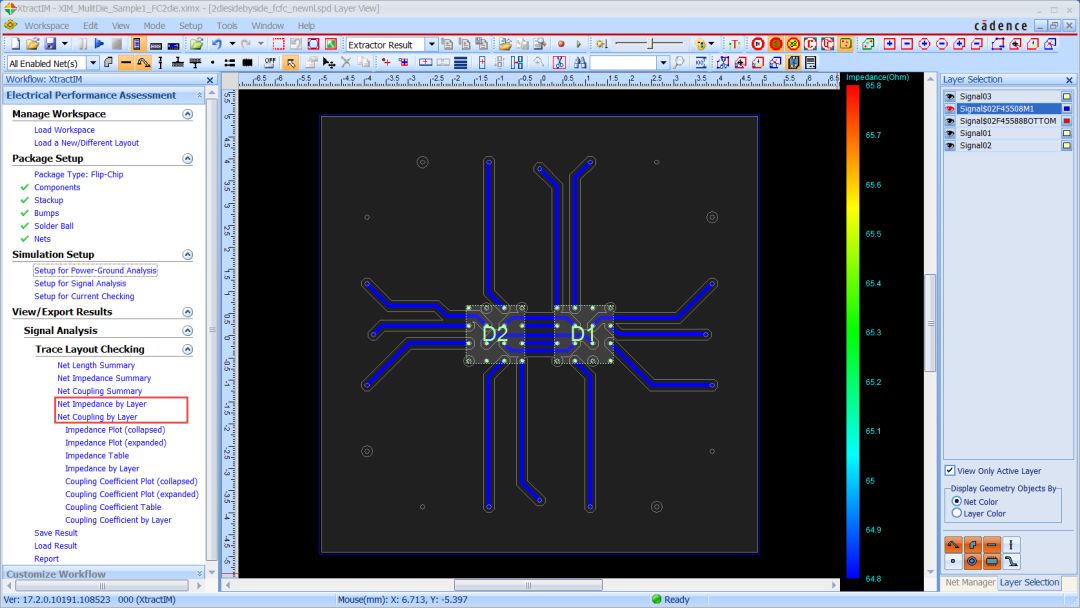Create a new file via toolbar icon
This screenshot has height=608, width=1080.
pyautogui.click(x=15, y=44)
